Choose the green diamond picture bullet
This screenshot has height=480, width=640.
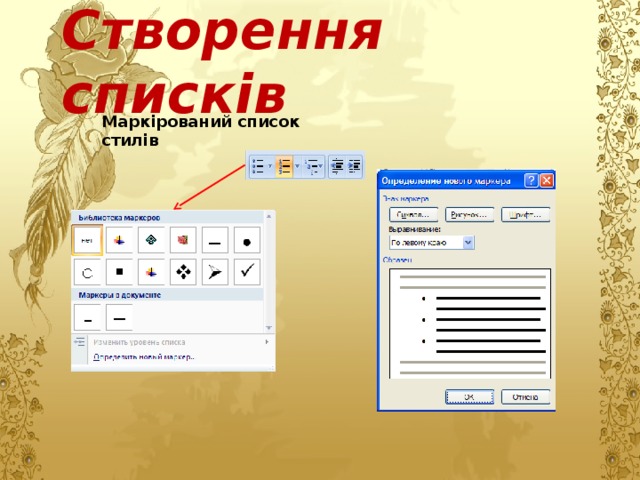151,240
